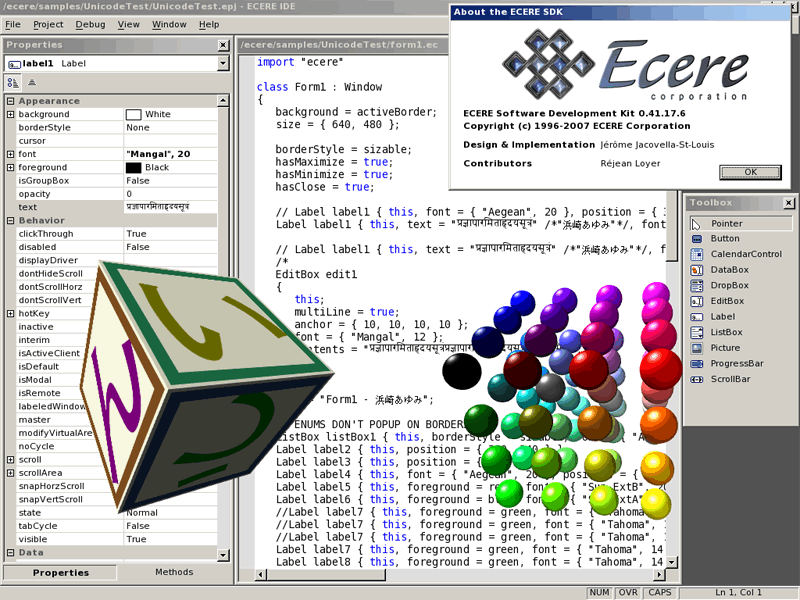Switch to the Methods tab
The image size is (800, 600).
click(174, 573)
